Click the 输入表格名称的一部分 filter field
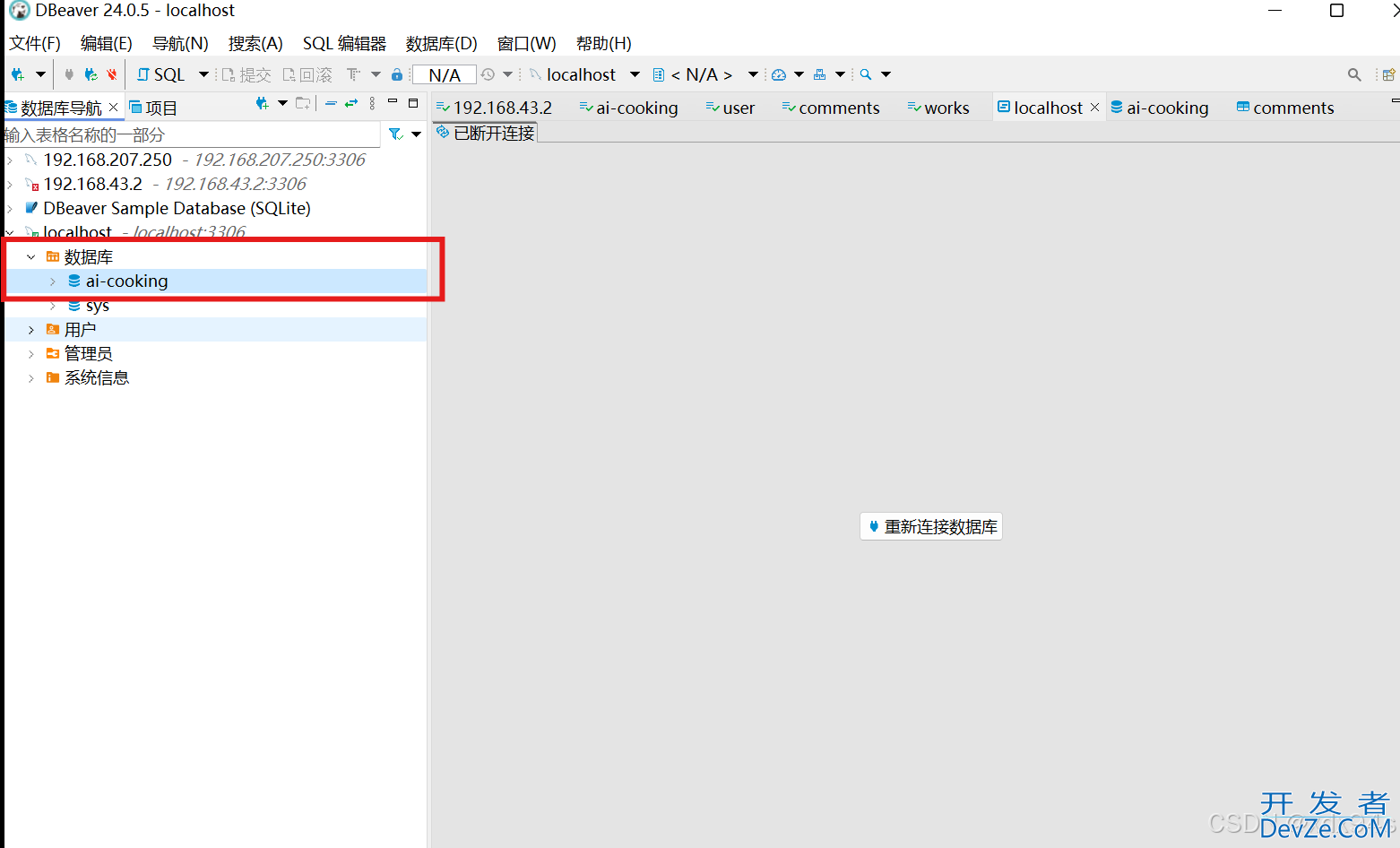Viewport: 1400px width, 848px height. tap(191, 134)
